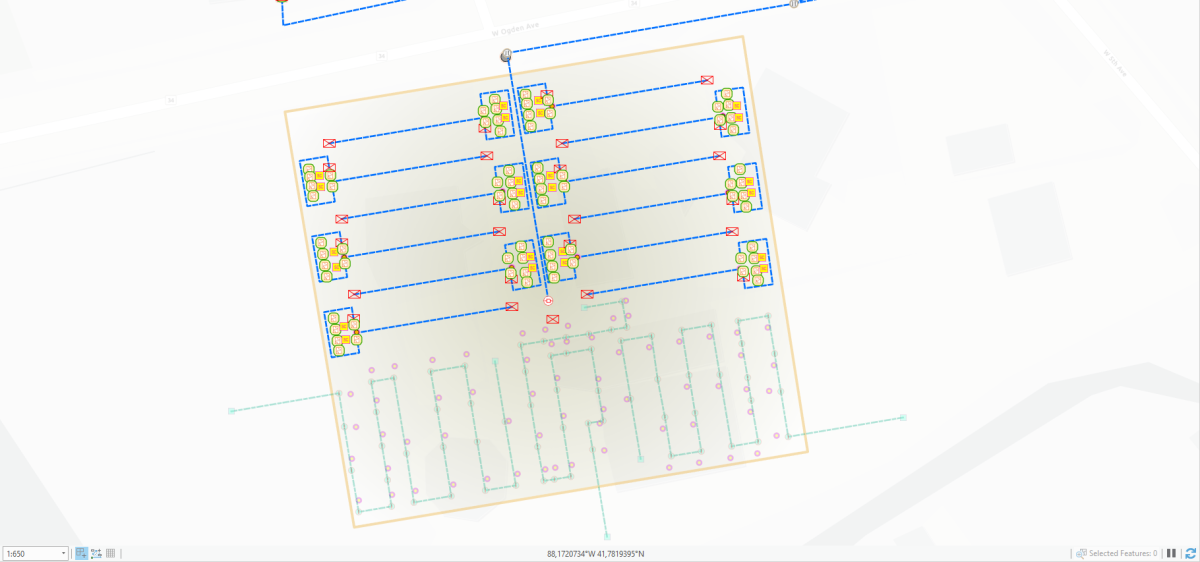This screenshot has height=562, width=1200.
Task: Click the constraints/inference icon beside snapping
Action: point(96,553)
